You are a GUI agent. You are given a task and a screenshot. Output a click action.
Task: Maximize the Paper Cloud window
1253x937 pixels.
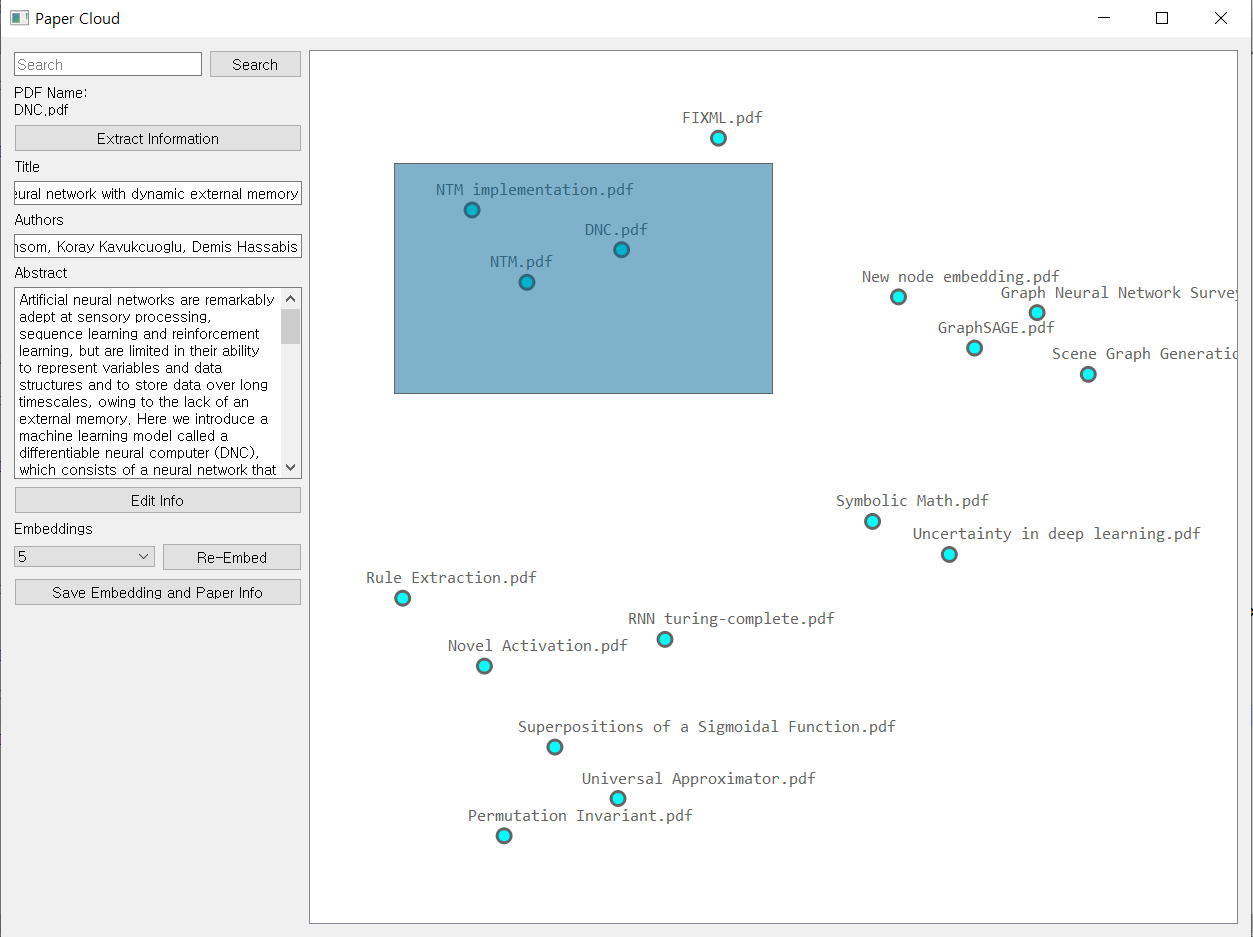pyautogui.click(x=1162, y=18)
